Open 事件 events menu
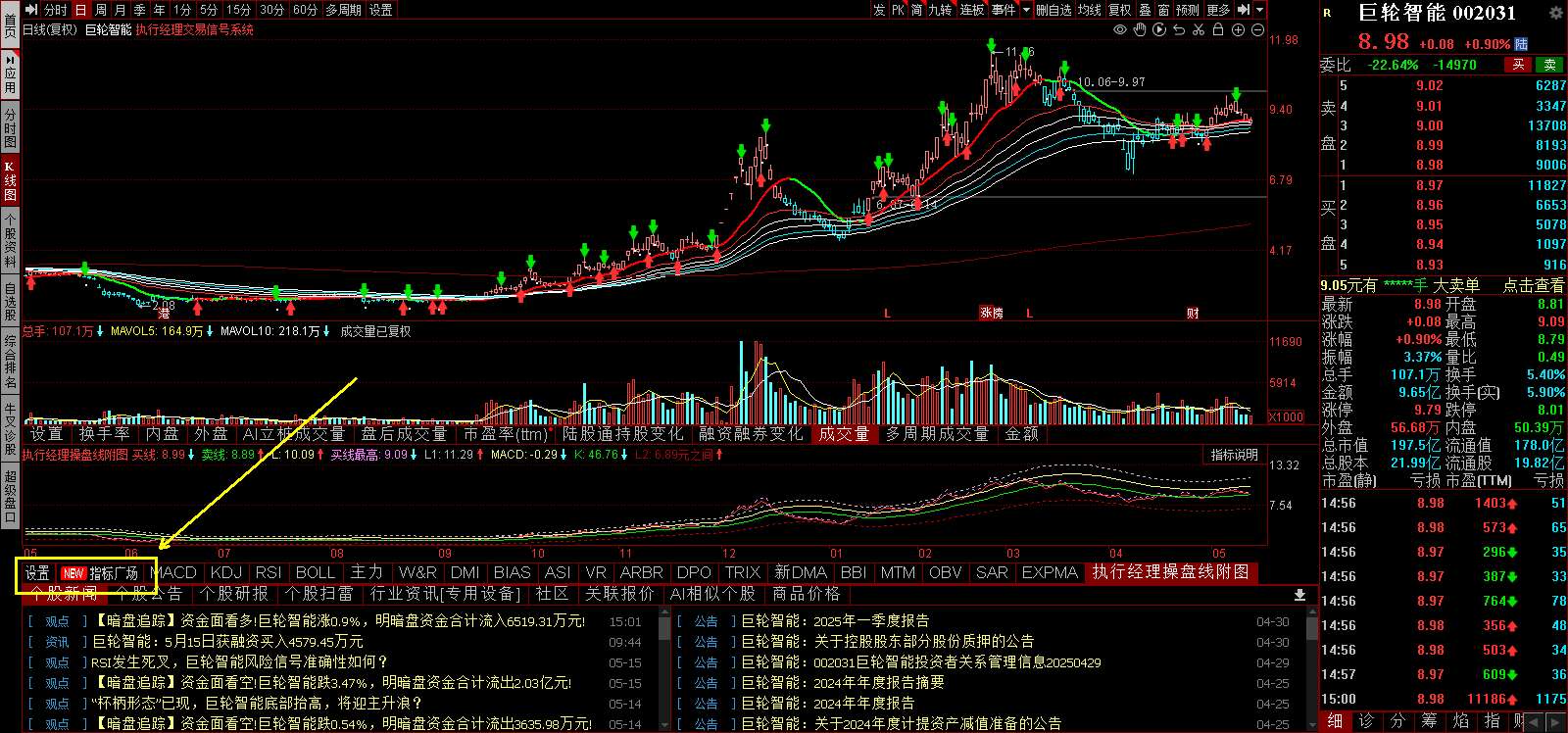 [x=1004, y=10]
